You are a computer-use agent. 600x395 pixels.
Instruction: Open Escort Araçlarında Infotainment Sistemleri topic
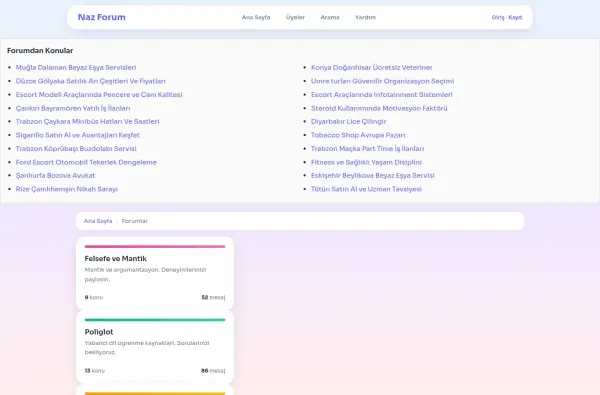(x=382, y=95)
